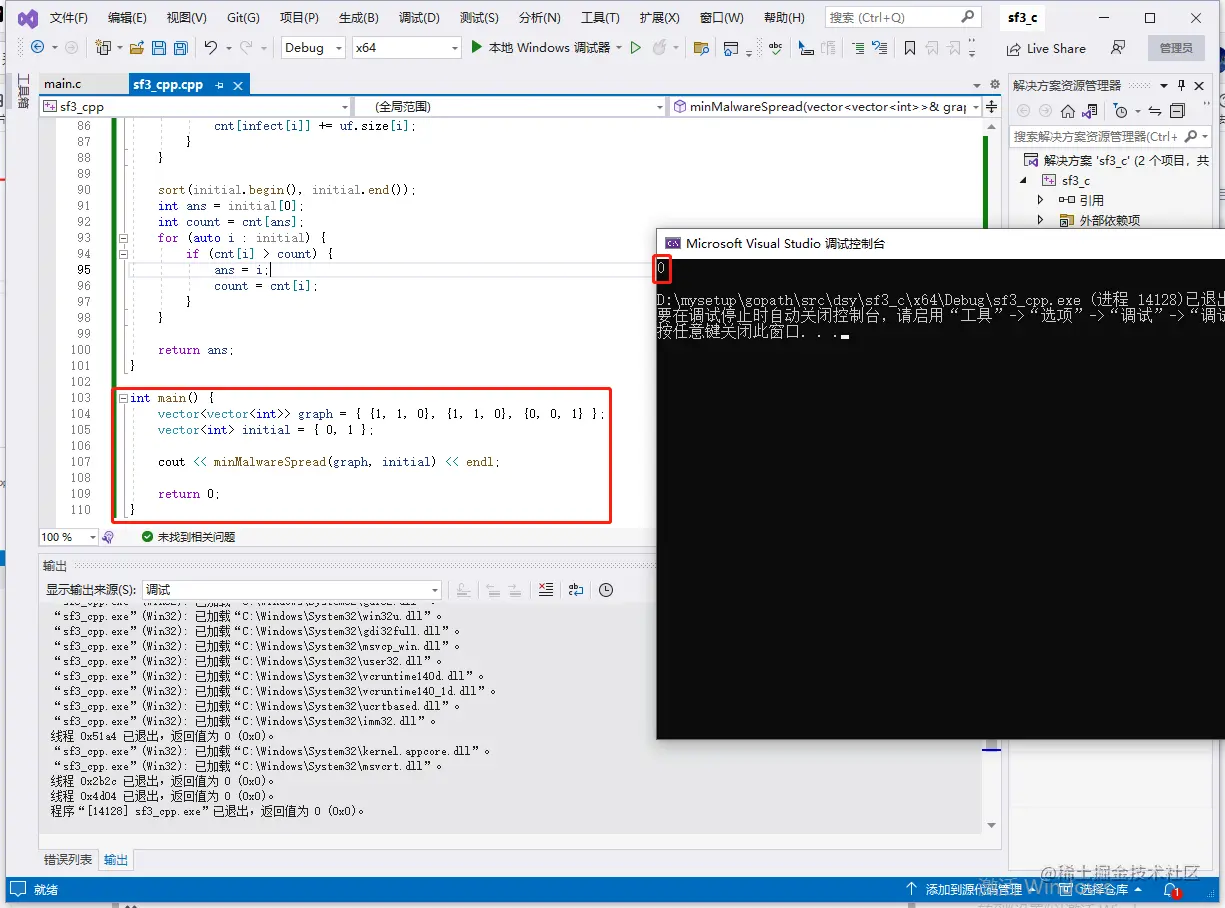This screenshot has width=1225, height=908.
Task: Collapse all in Solution Explorer
Action: (x=1177, y=111)
